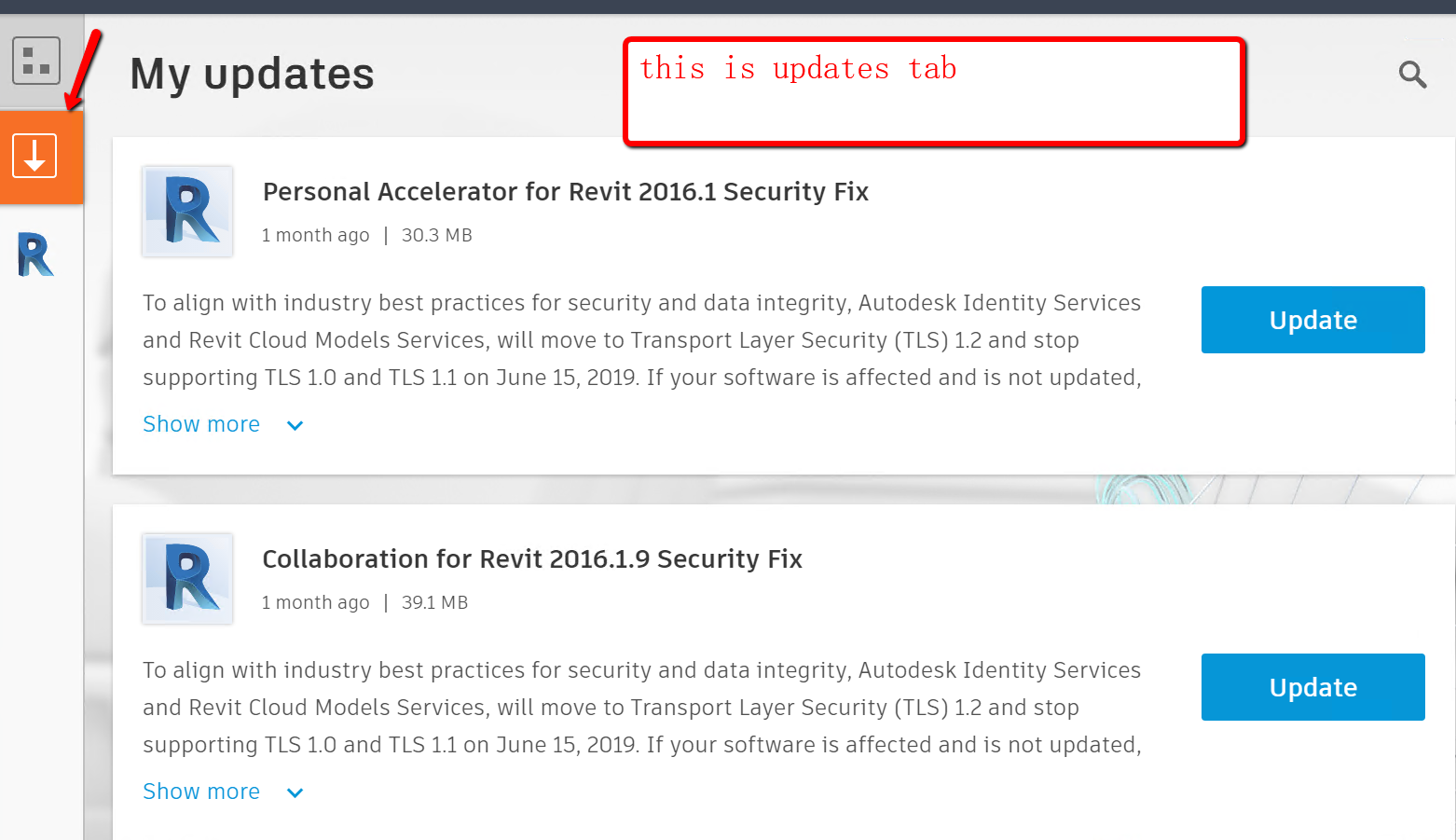Click the search magnifier icon
The height and width of the screenshot is (840, 1456).
[x=1412, y=74]
